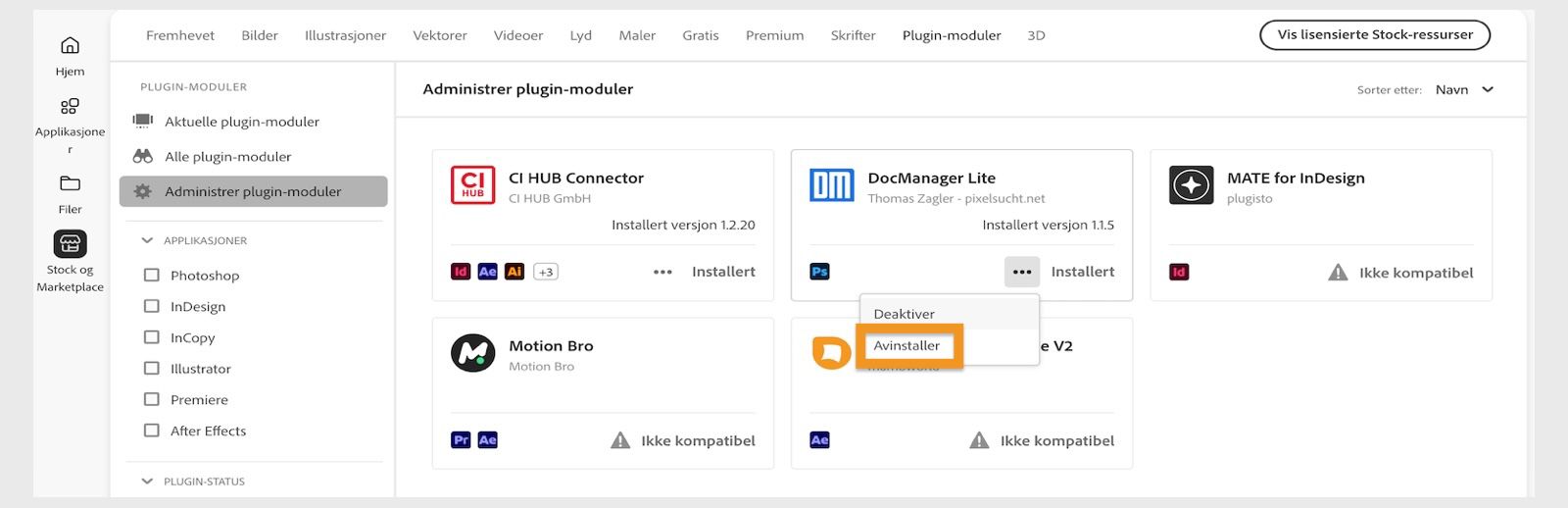The height and width of the screenshot is (508, 1568).
Task: Switch to the Videoer tab
Action: click(518, 35)
